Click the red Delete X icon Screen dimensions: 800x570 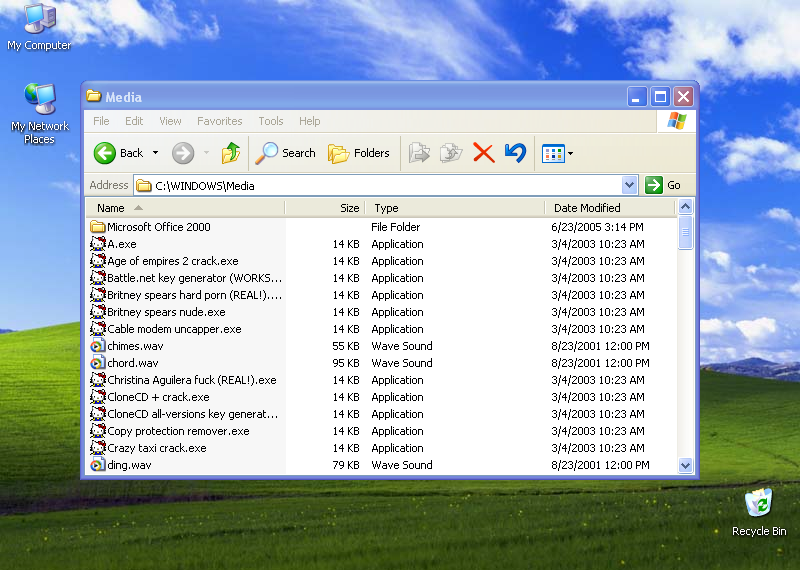point(484,153)
